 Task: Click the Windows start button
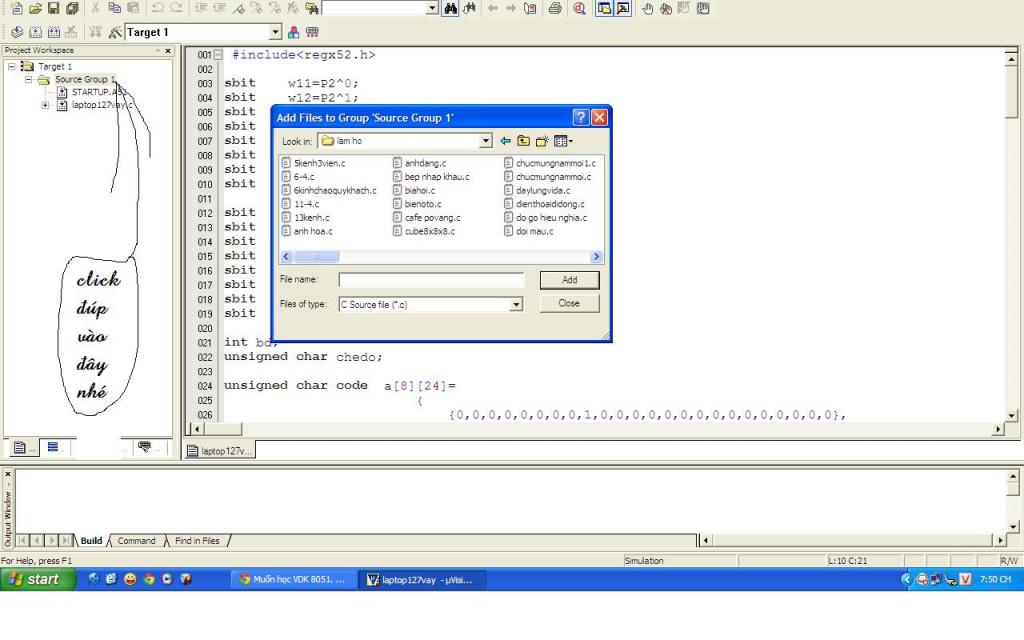click(37, 579)
